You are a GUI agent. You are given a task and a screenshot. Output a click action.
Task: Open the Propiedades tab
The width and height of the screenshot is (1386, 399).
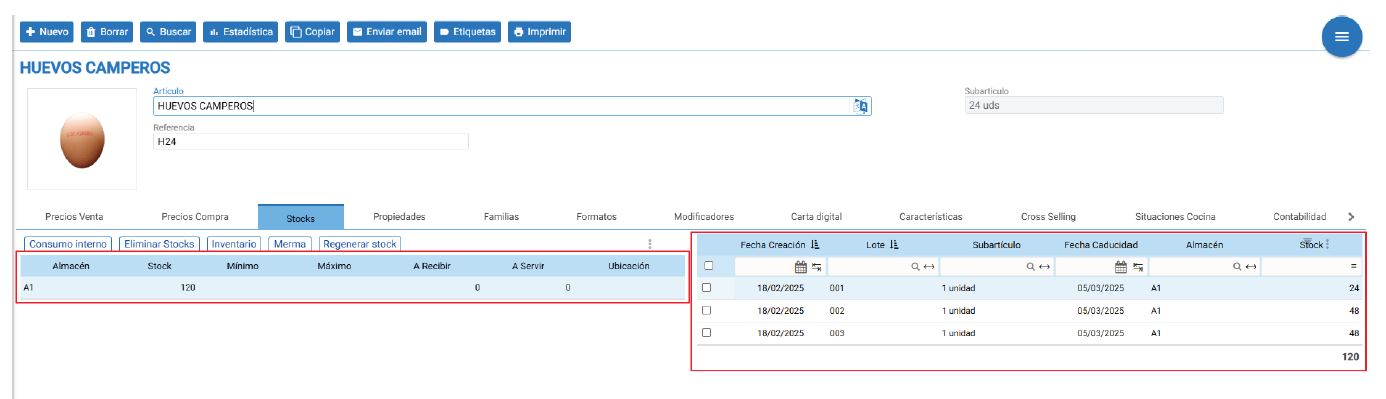coord(399,217)
